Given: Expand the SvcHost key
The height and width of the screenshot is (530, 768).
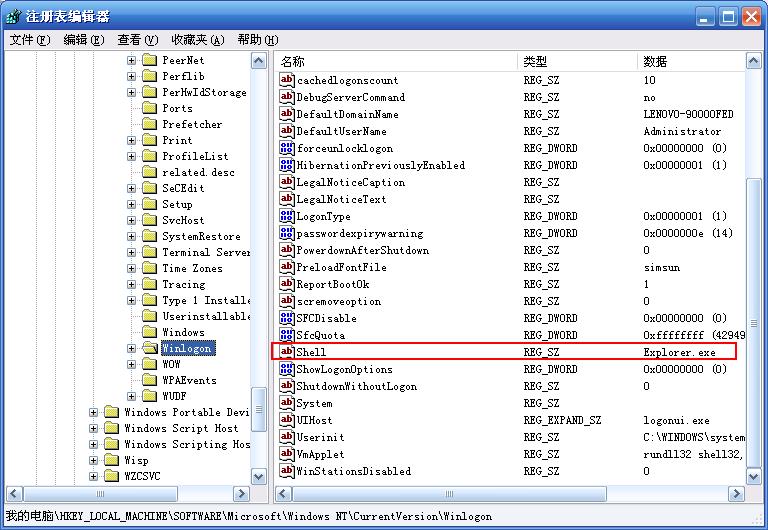Looking at the screenshot, I should tap(131, 220).
